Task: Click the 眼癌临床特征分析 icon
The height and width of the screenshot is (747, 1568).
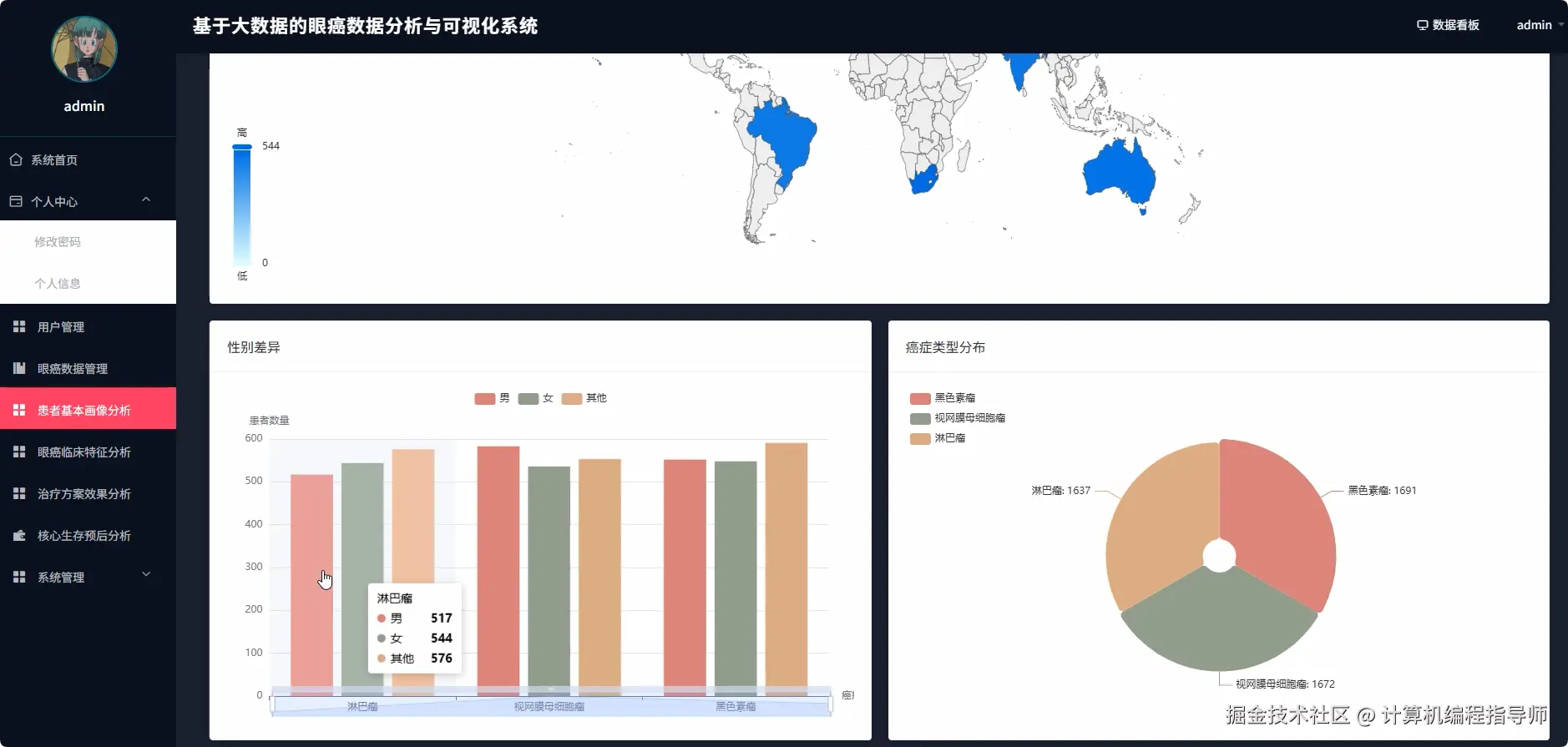Action: [19, 452]
